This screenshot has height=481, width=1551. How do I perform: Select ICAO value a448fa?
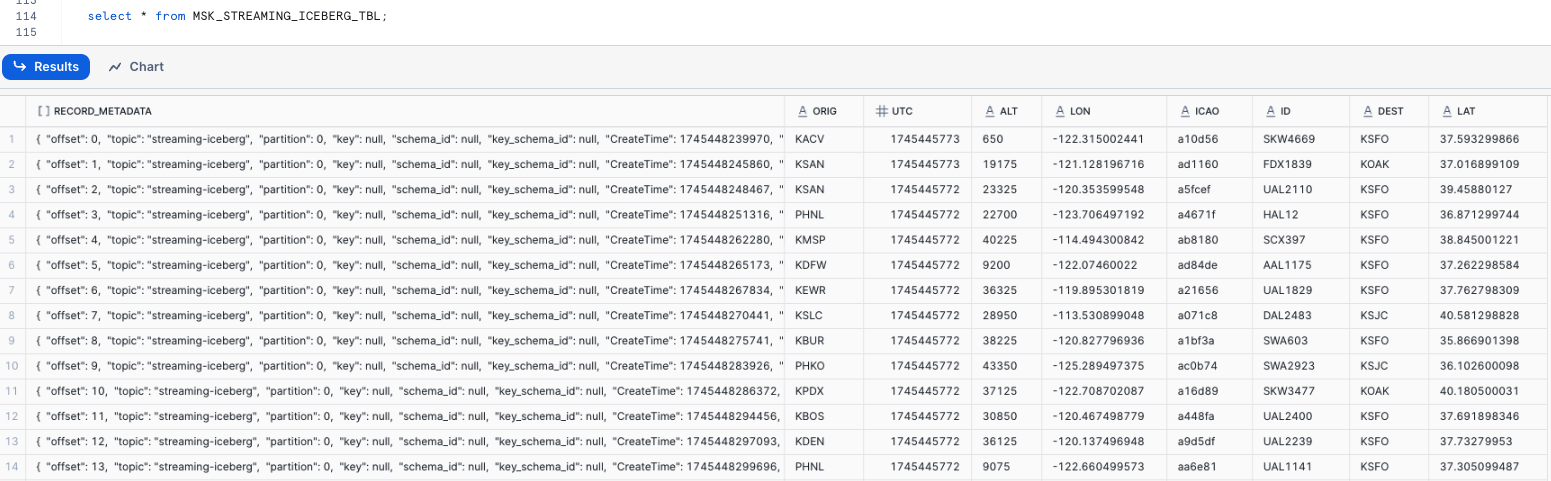(1208, 417)
